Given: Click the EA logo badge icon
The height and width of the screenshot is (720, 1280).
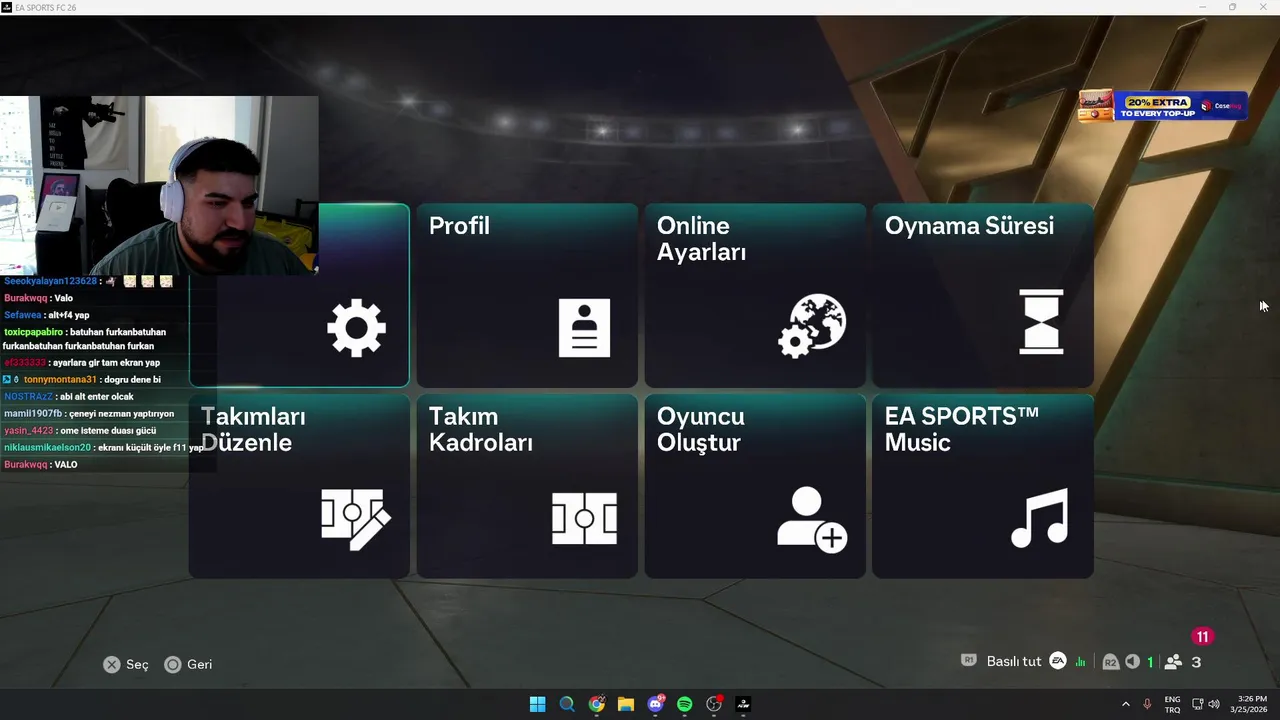Looking at the screenshot, I should pyautogui.click(x=1058, y=661).
